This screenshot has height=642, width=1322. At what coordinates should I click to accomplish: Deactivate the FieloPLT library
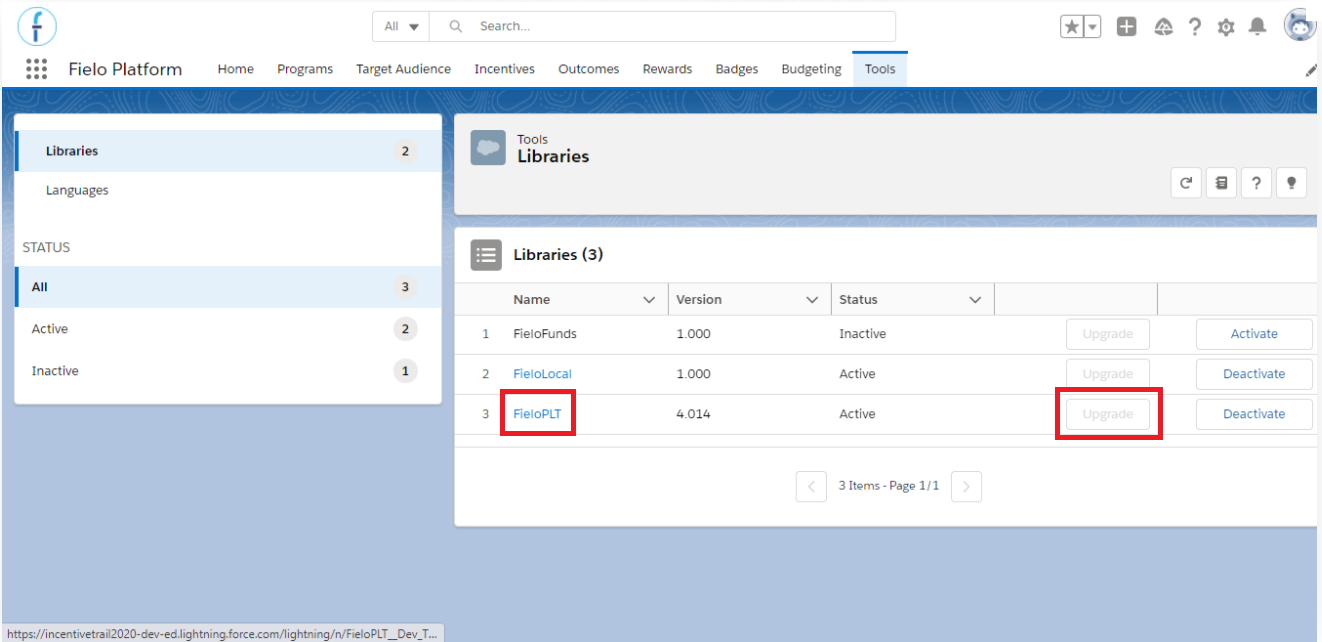pyautogui.click(x=1254, y=414)
